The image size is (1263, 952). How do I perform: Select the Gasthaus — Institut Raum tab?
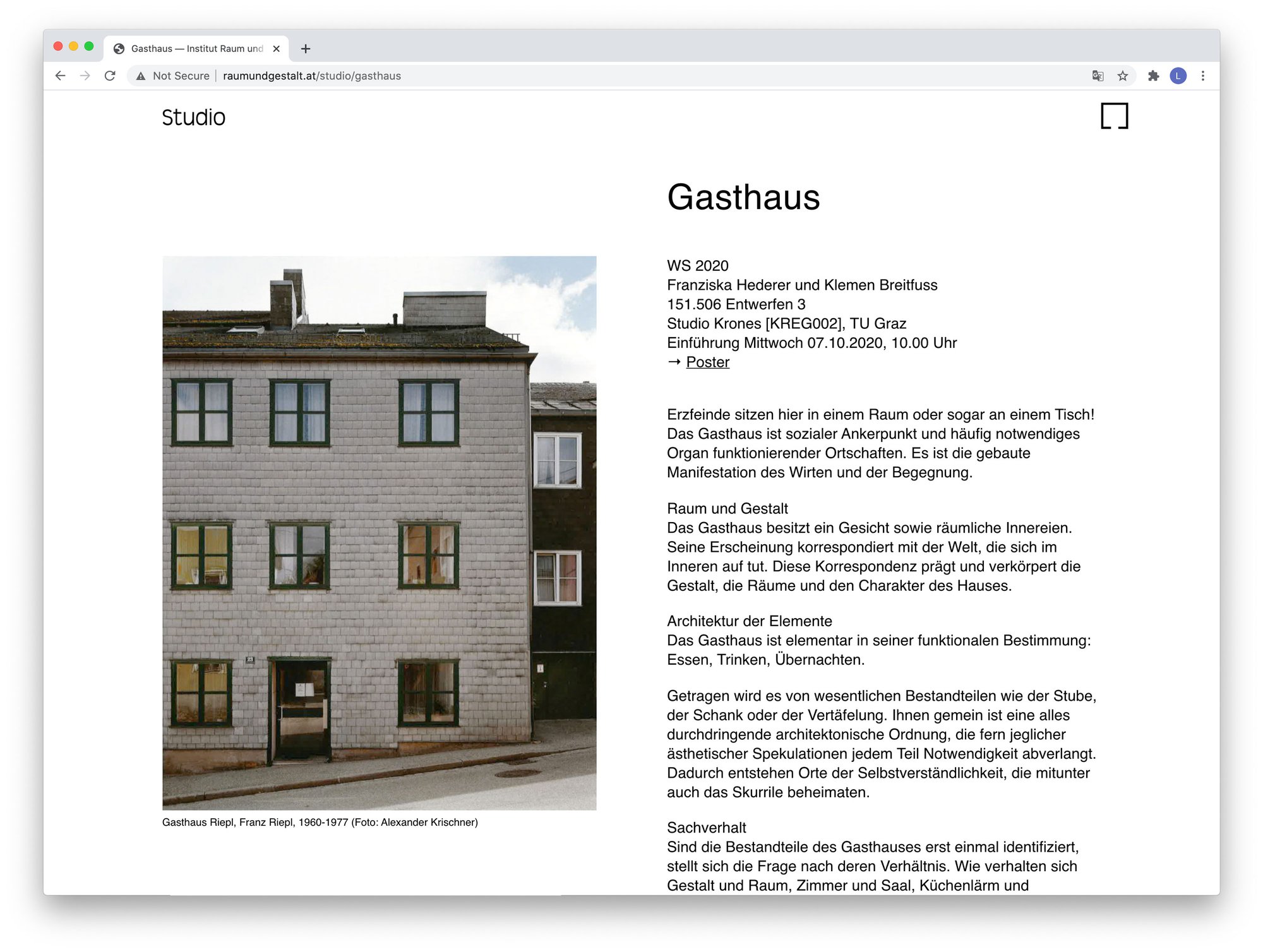tap(196, 49)
